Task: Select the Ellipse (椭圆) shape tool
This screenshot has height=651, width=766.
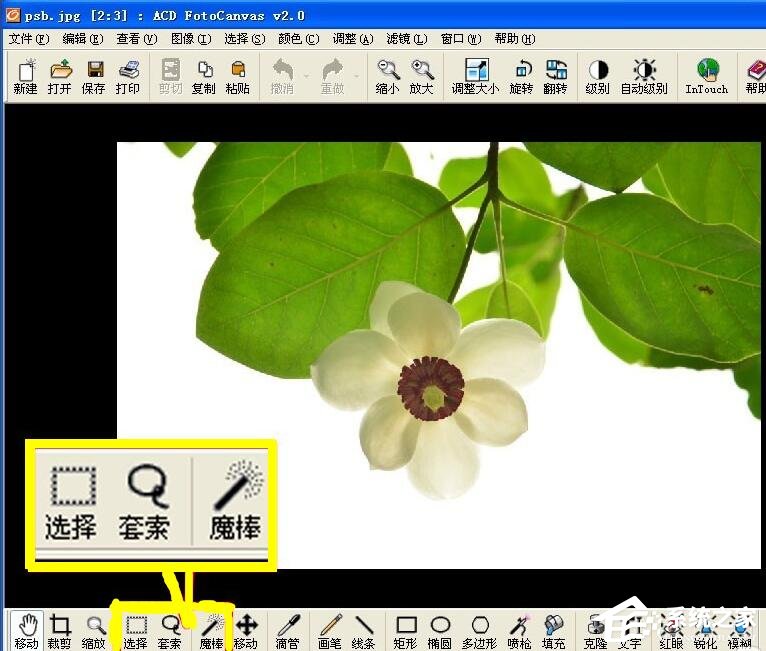Action: (x=440, y=632)
